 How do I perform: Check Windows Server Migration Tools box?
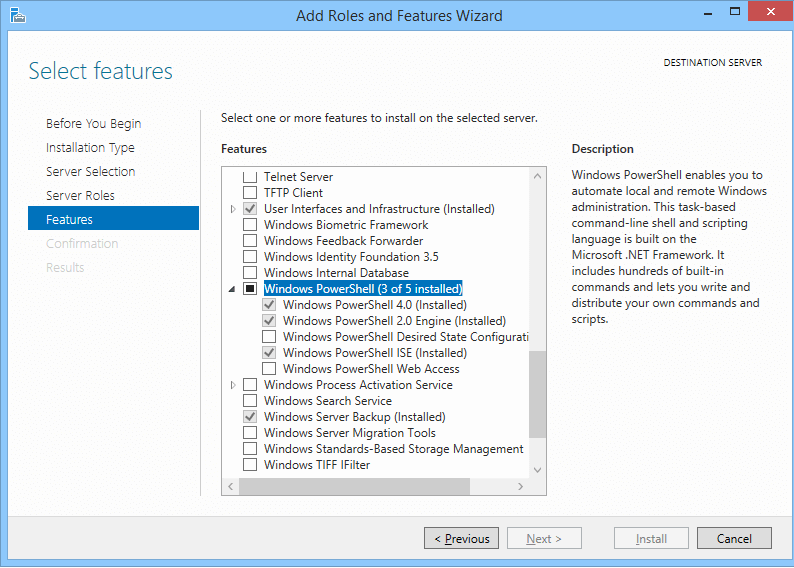(250, 432)
